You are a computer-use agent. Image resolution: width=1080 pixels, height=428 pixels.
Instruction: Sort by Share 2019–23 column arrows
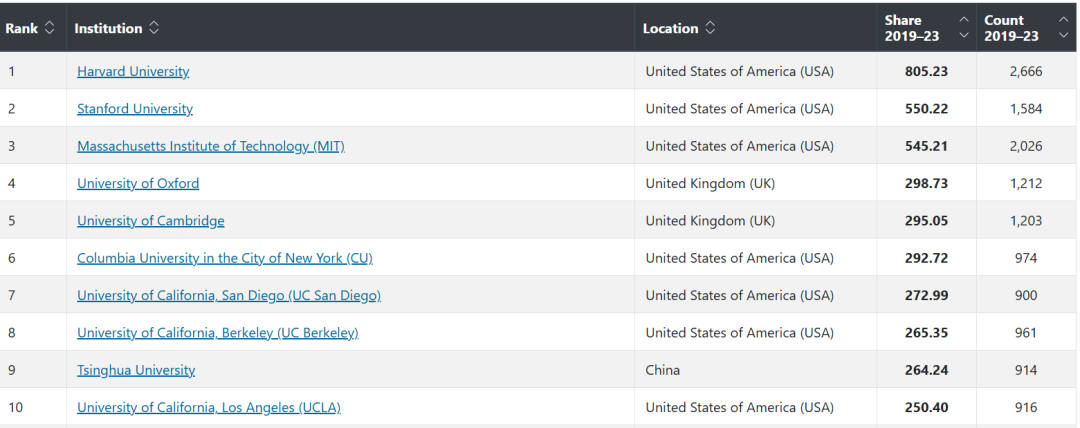[x=964, y=28]
